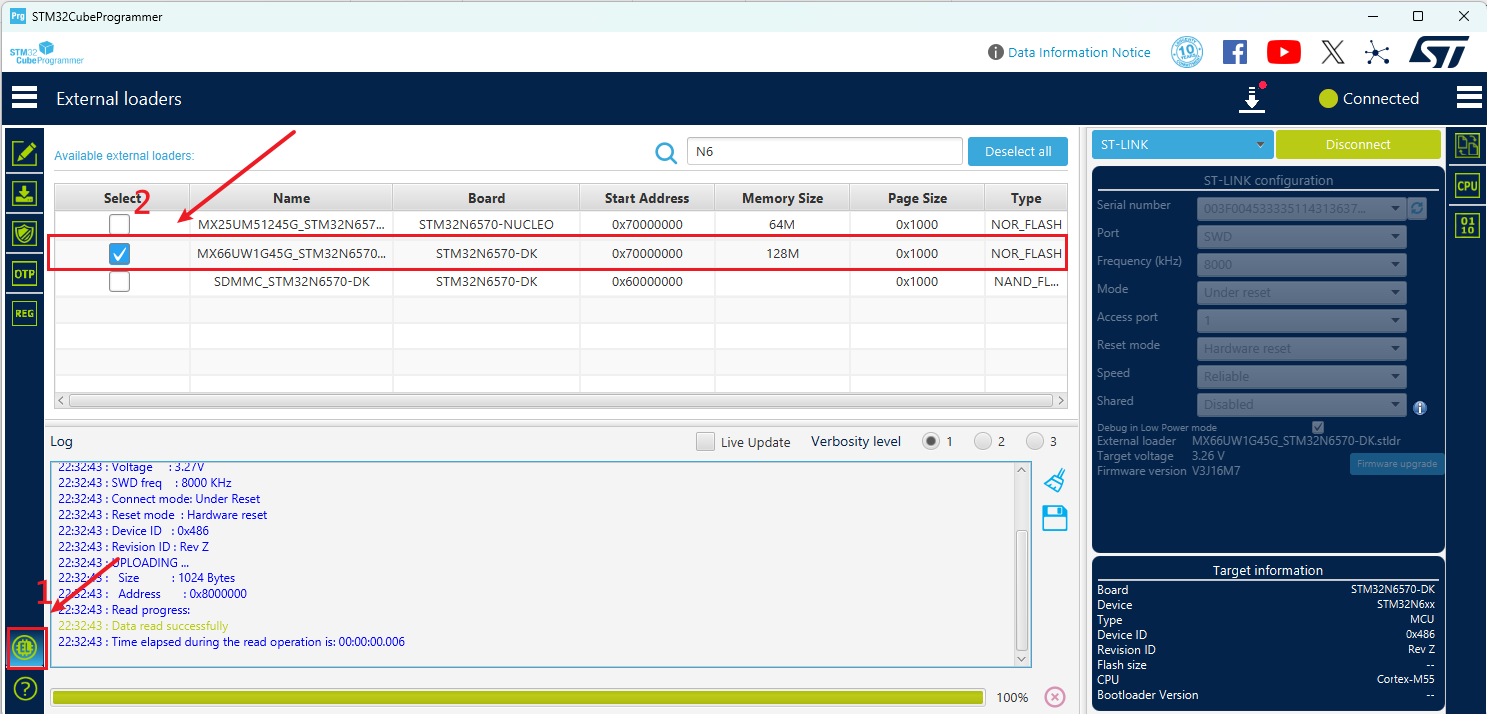Select the STM32N6570-NUCLEO board cell
This screenshot has height=714, width=1487.
[x=486, y=225]
